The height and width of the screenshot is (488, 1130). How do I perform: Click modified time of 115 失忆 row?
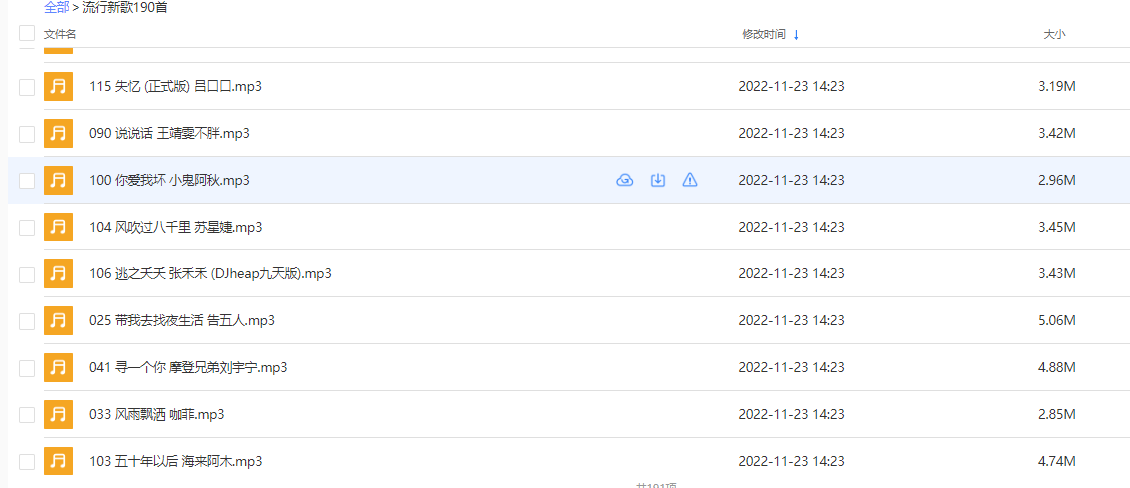click(x=791, y=86)
